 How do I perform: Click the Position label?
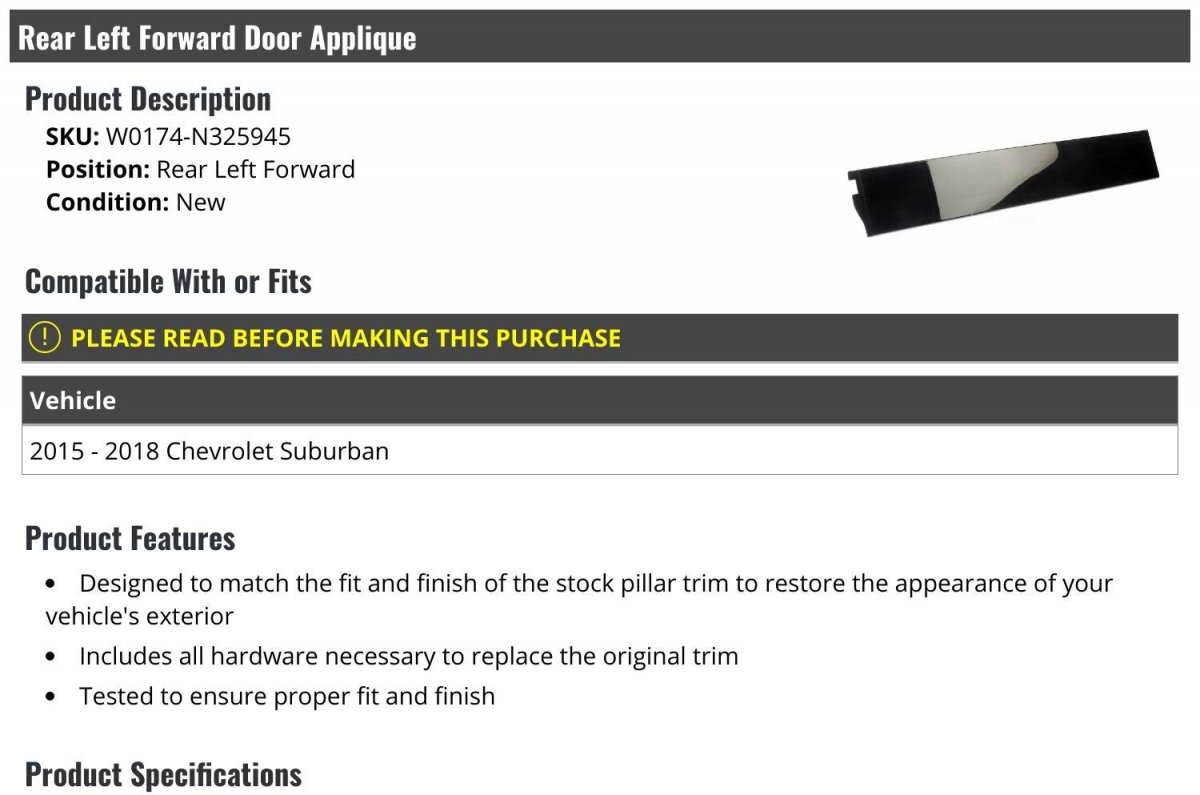click(98, 169)
